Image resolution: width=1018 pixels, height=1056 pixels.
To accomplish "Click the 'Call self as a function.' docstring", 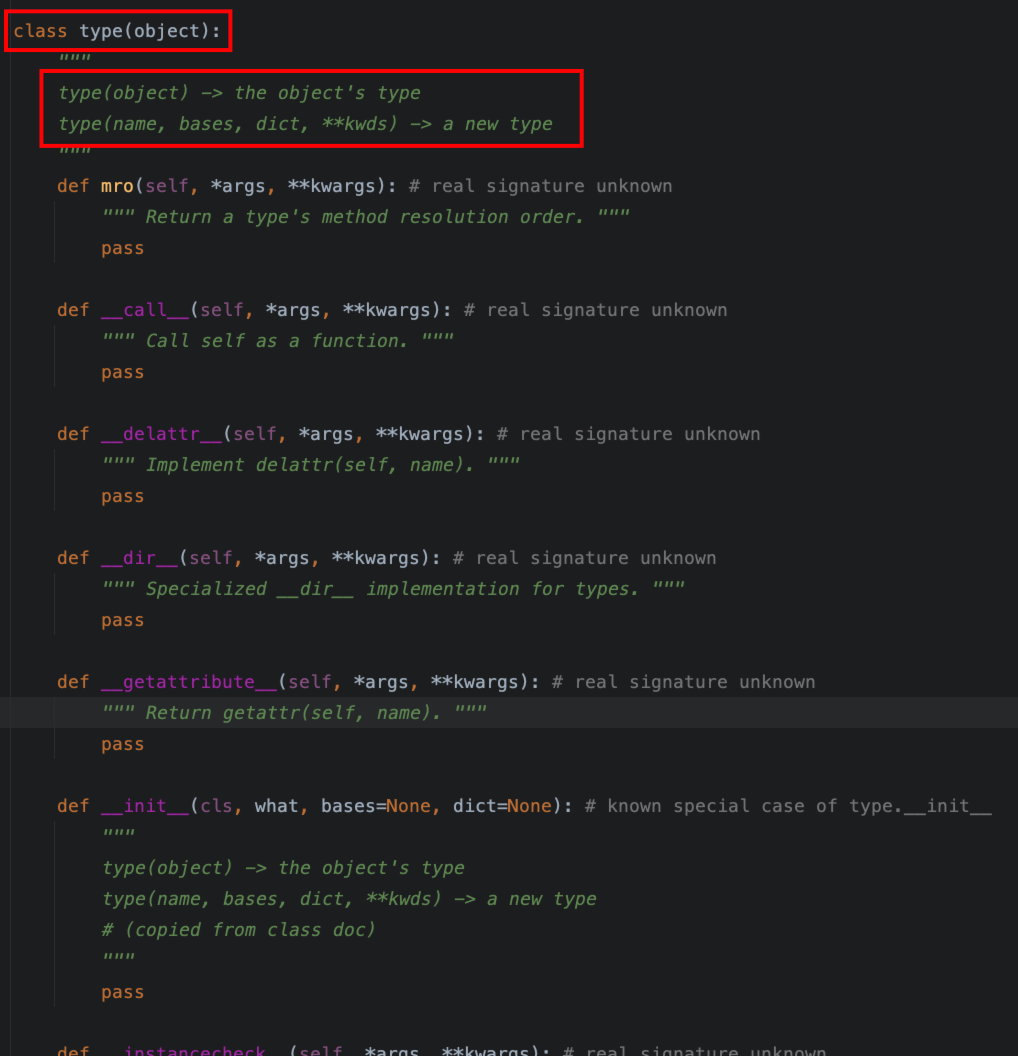I will (x=277, y=341).
